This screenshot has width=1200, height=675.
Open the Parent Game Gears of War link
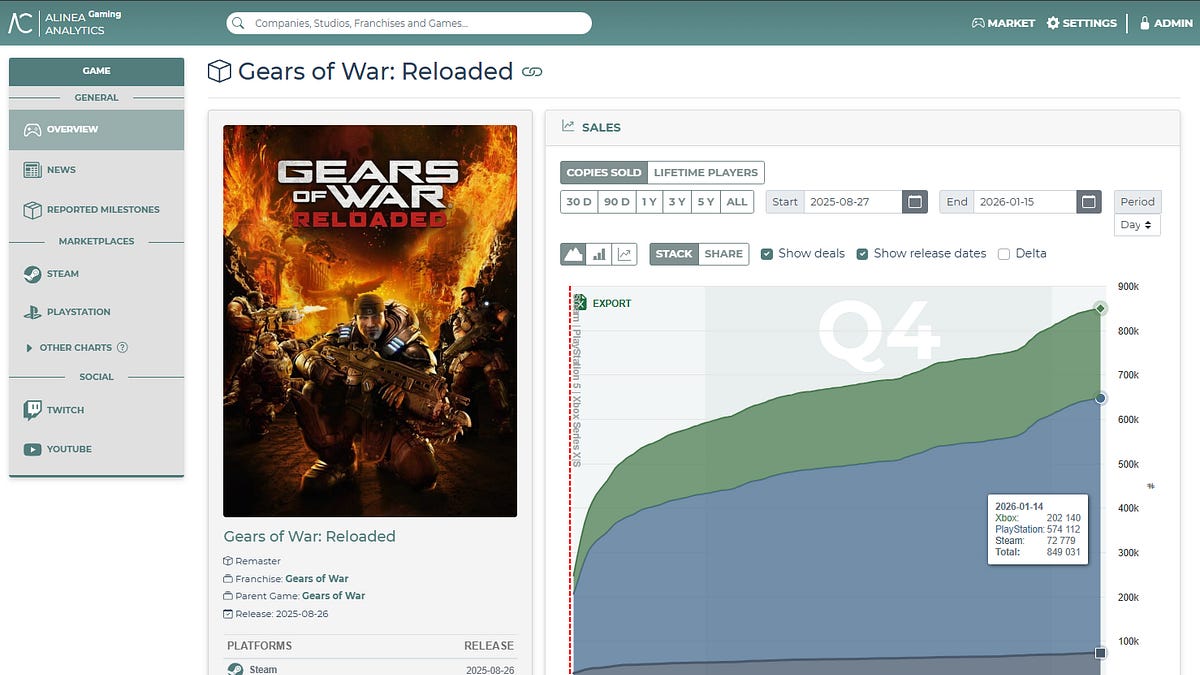click(x=333, y=596)
